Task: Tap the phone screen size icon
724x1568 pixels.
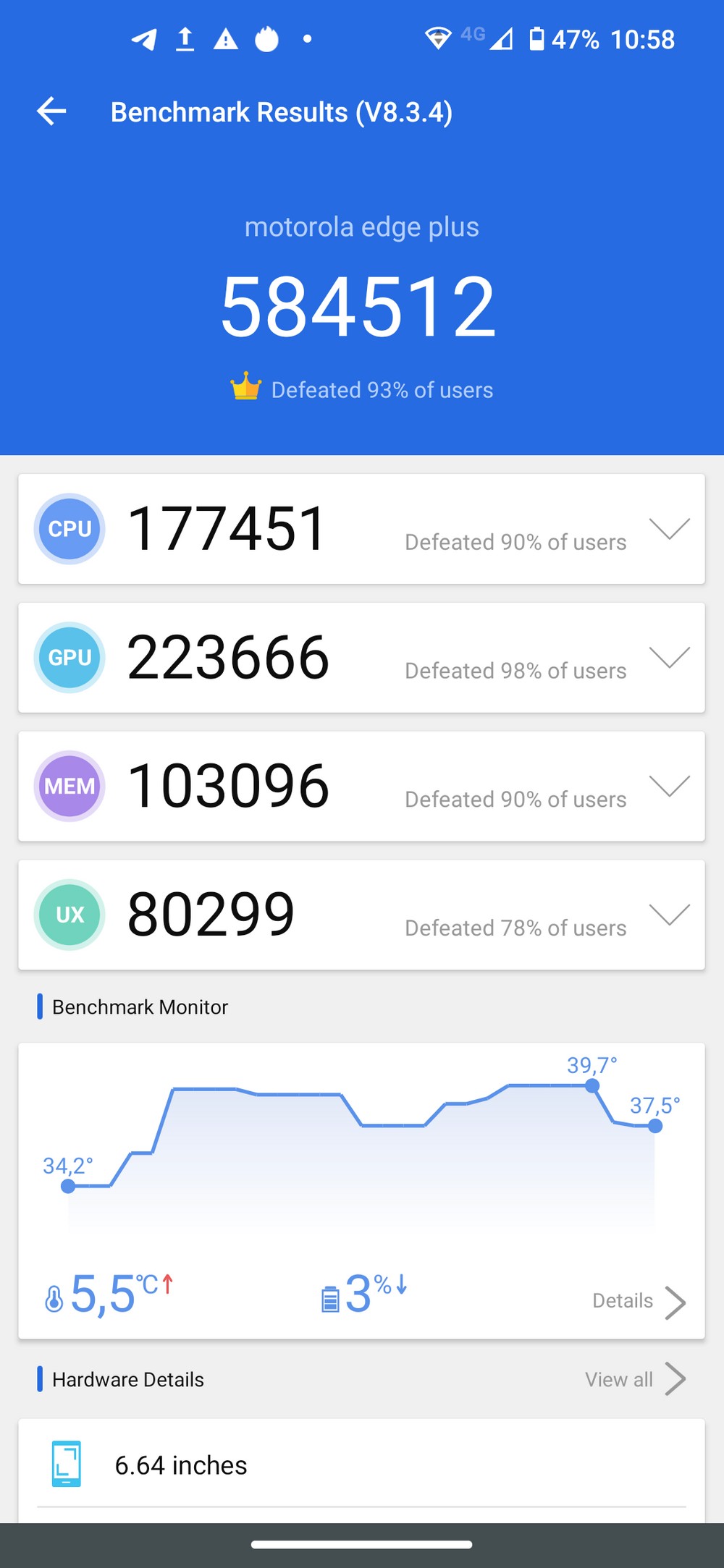Action: coord(67,1464)
